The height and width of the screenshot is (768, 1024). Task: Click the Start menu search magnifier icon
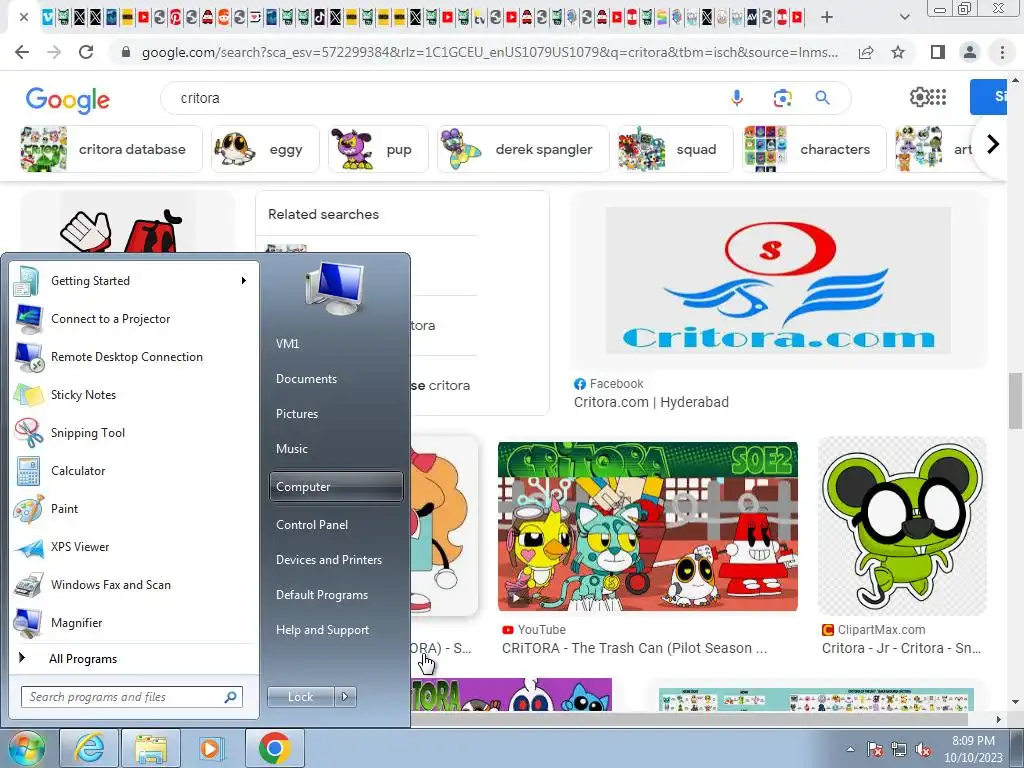230,697
